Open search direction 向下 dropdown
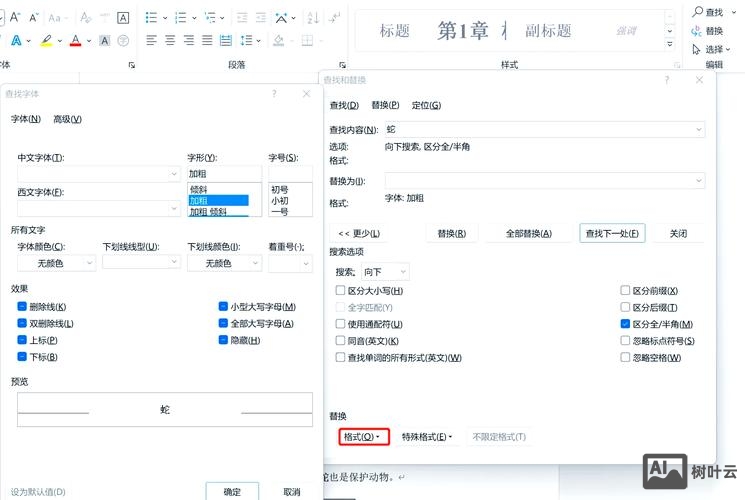 click(x=403, y=272)
